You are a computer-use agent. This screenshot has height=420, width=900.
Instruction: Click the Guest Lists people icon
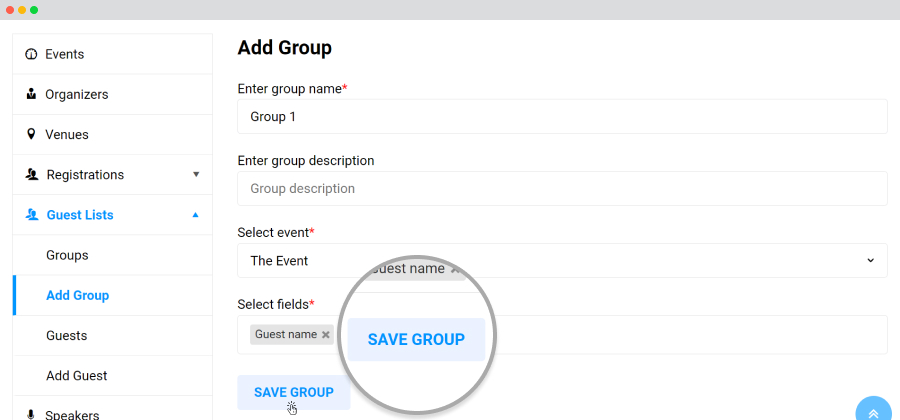(32, 215)
